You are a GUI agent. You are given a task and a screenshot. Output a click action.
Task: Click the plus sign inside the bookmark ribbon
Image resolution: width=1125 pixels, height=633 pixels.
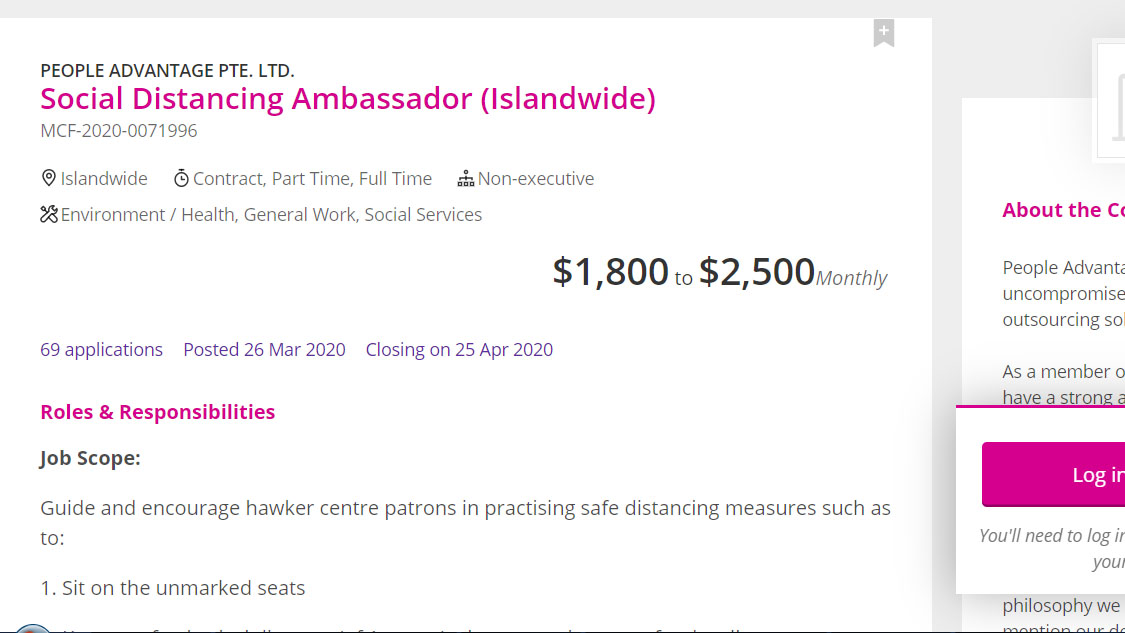click(883, 30)
